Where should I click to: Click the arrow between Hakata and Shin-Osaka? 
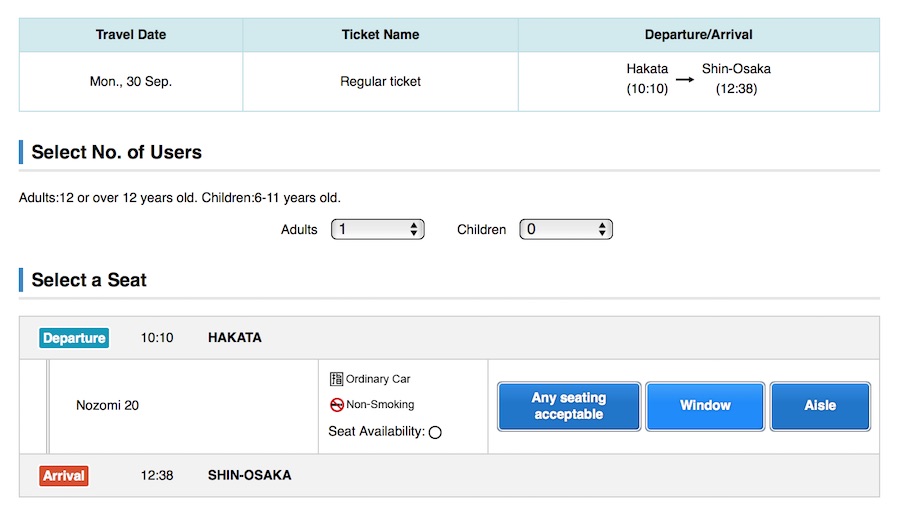coord(685,80)
